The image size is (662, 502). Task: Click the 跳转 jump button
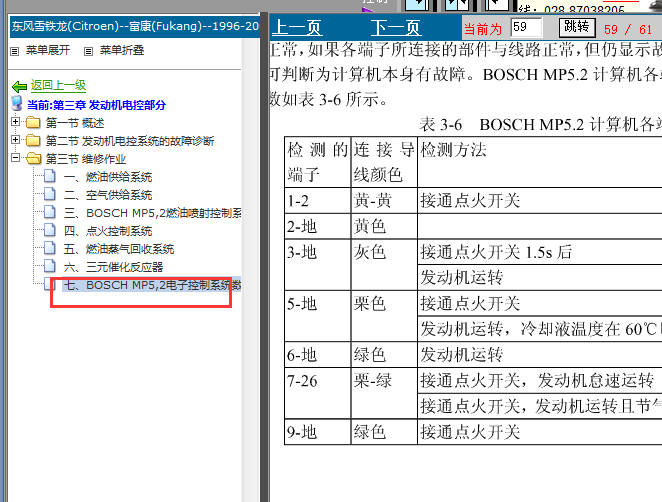[577, 27]
